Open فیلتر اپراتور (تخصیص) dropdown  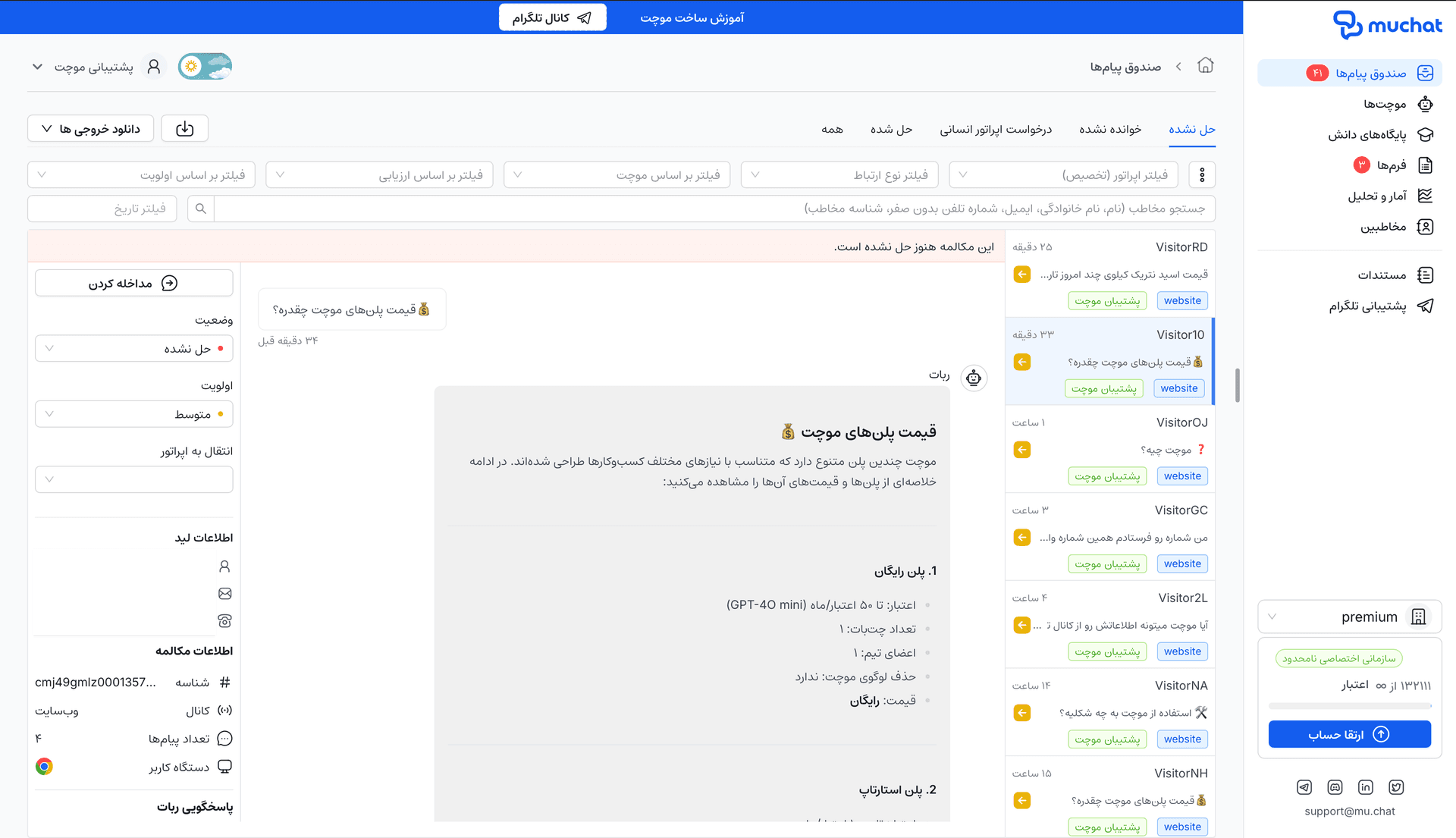tap(1064, 175)
